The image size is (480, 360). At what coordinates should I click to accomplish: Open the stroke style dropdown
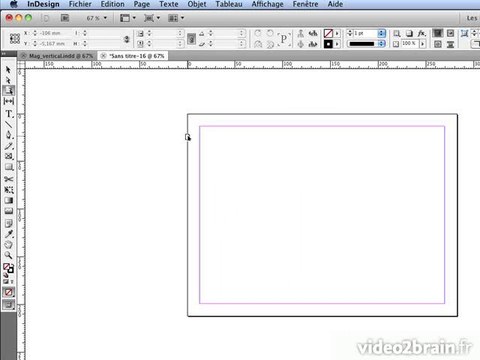pos(382,44)
